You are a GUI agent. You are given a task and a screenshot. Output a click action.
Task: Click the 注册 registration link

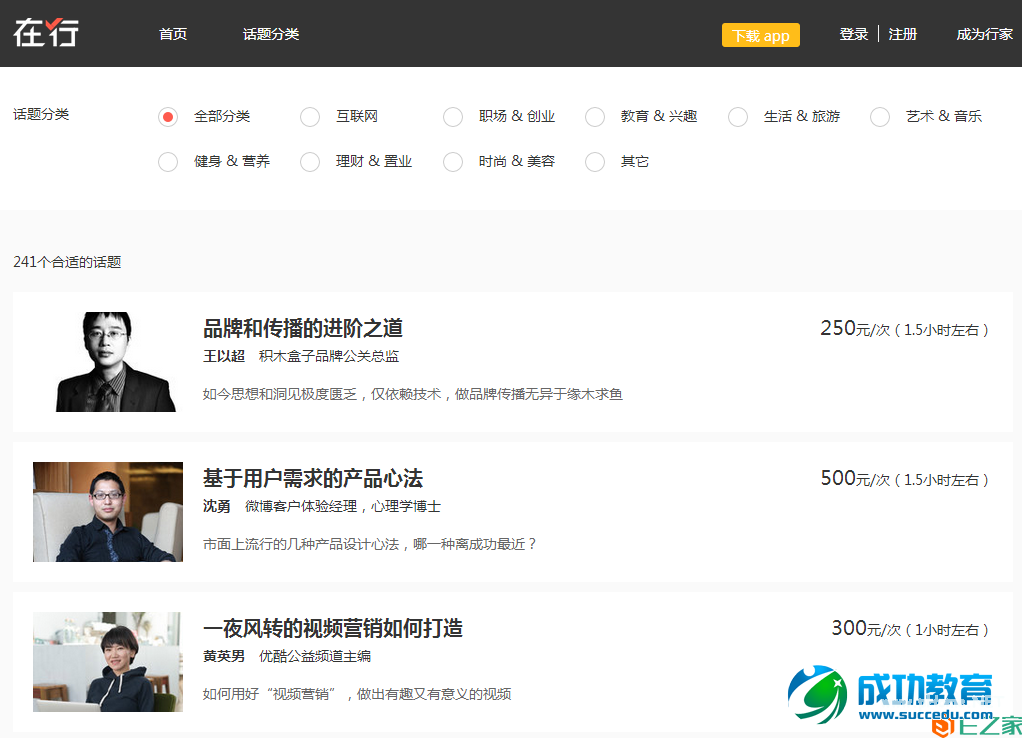[x=902, y=32]
